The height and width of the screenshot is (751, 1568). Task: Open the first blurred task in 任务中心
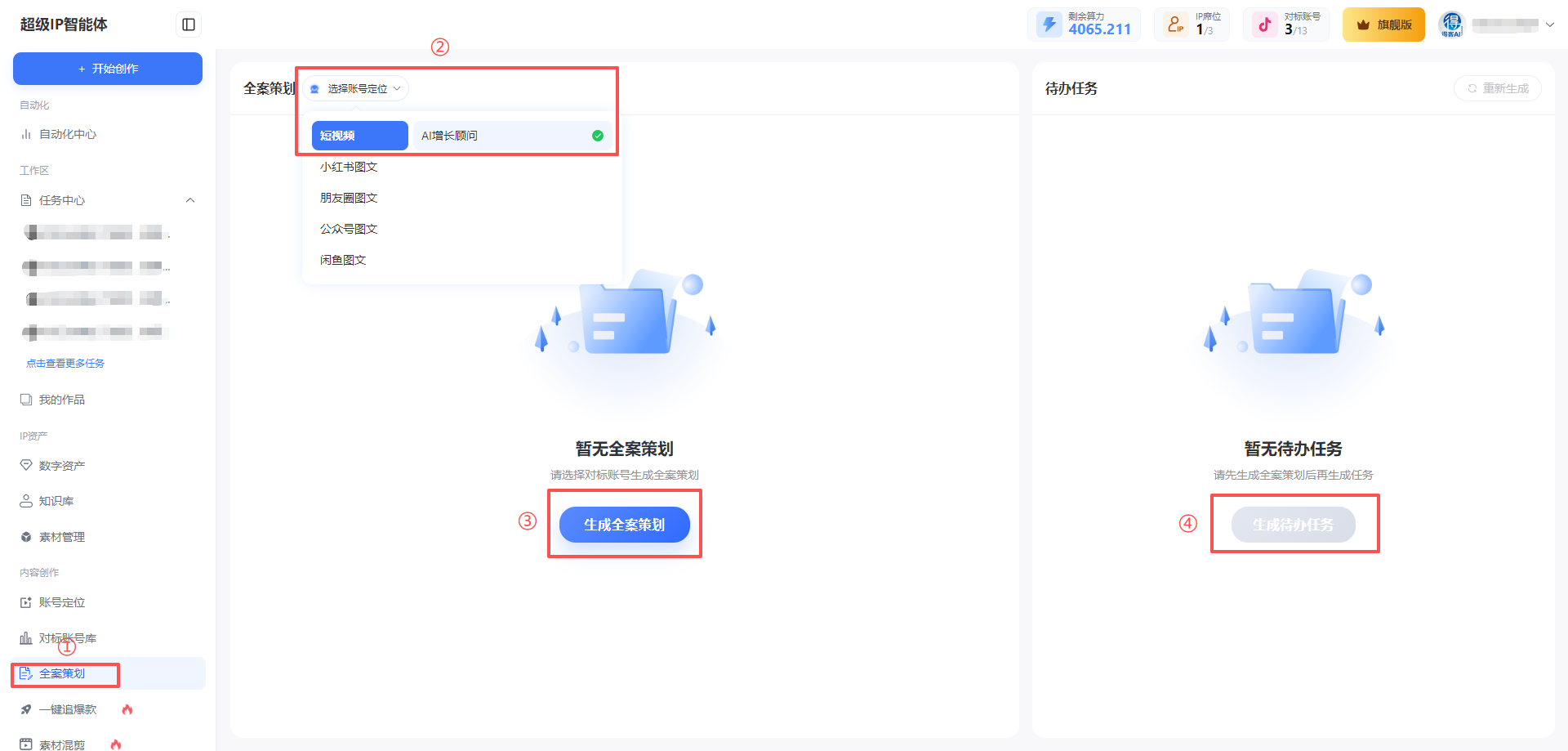click(x=98, y=233)
